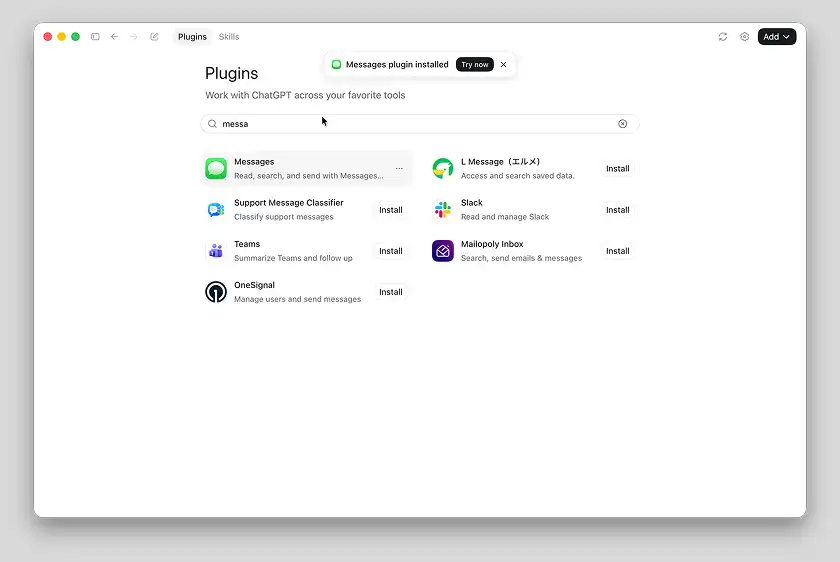Install the L Message plugin
Screen dimensions: 840x562
coord(618,169)
